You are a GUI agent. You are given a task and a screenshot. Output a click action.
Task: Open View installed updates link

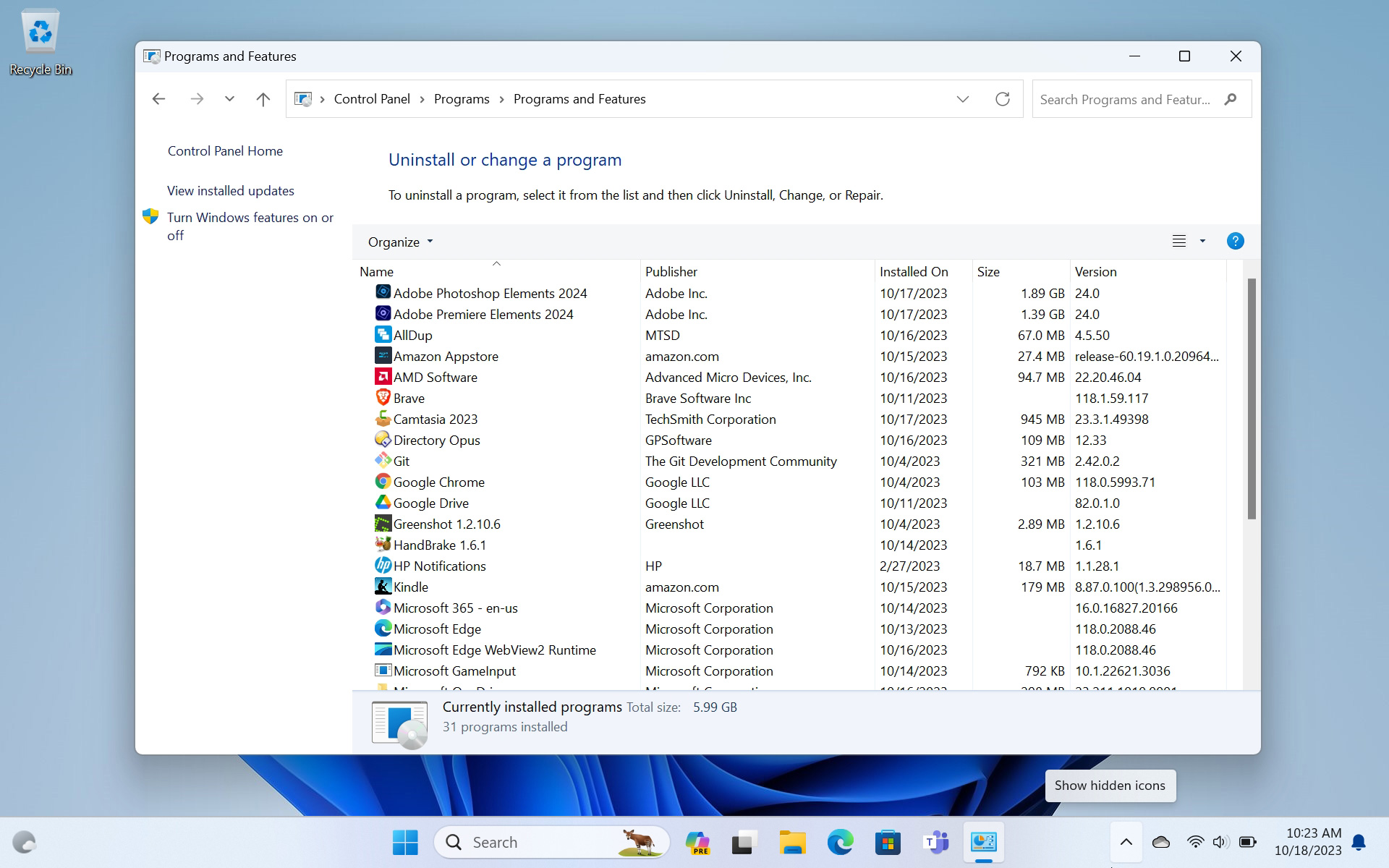pos(231,190)
